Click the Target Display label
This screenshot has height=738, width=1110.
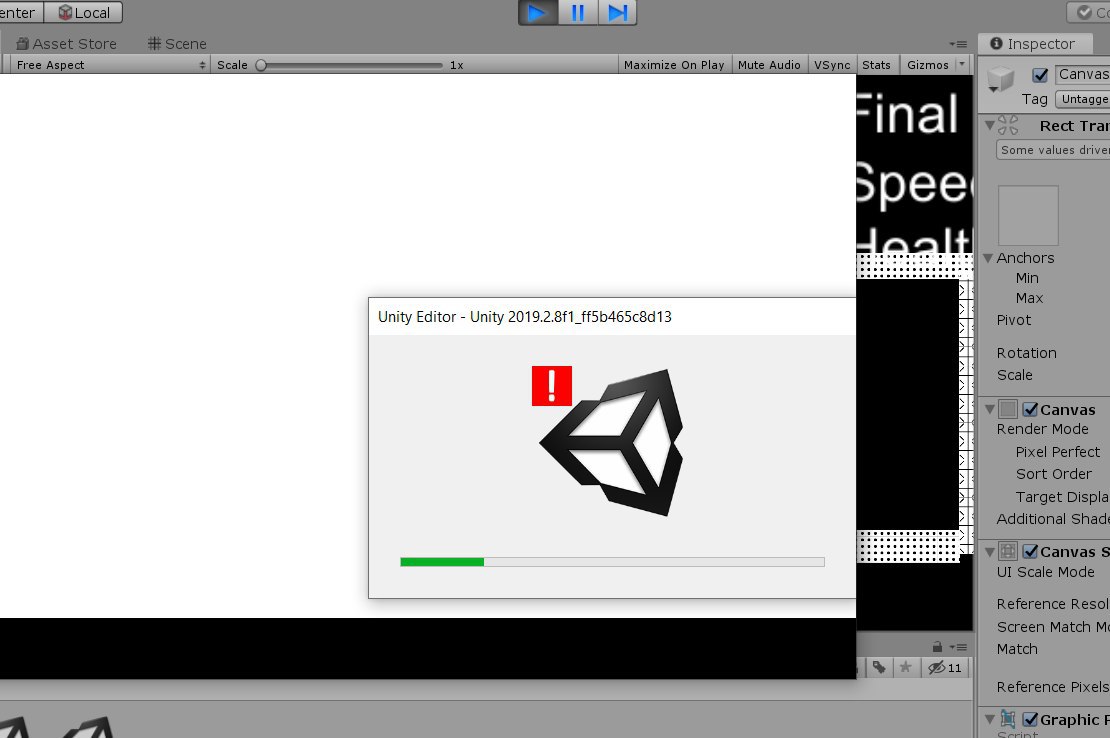pos(1062,497)
